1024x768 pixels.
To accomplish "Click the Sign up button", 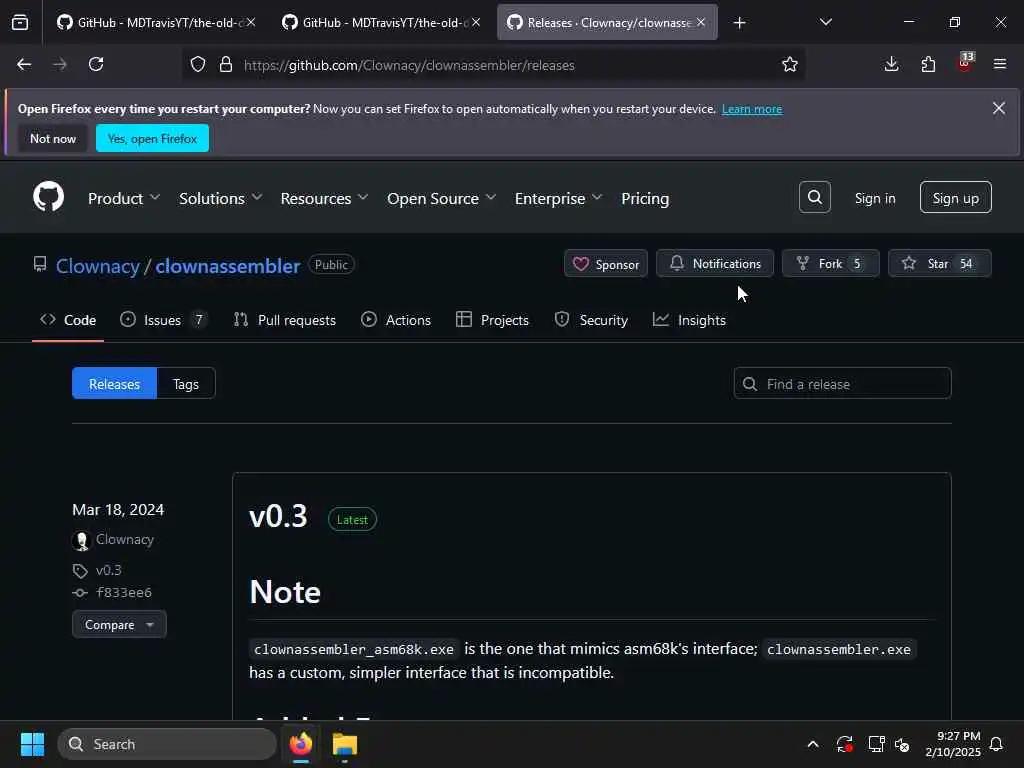I will tap(955, 198).
